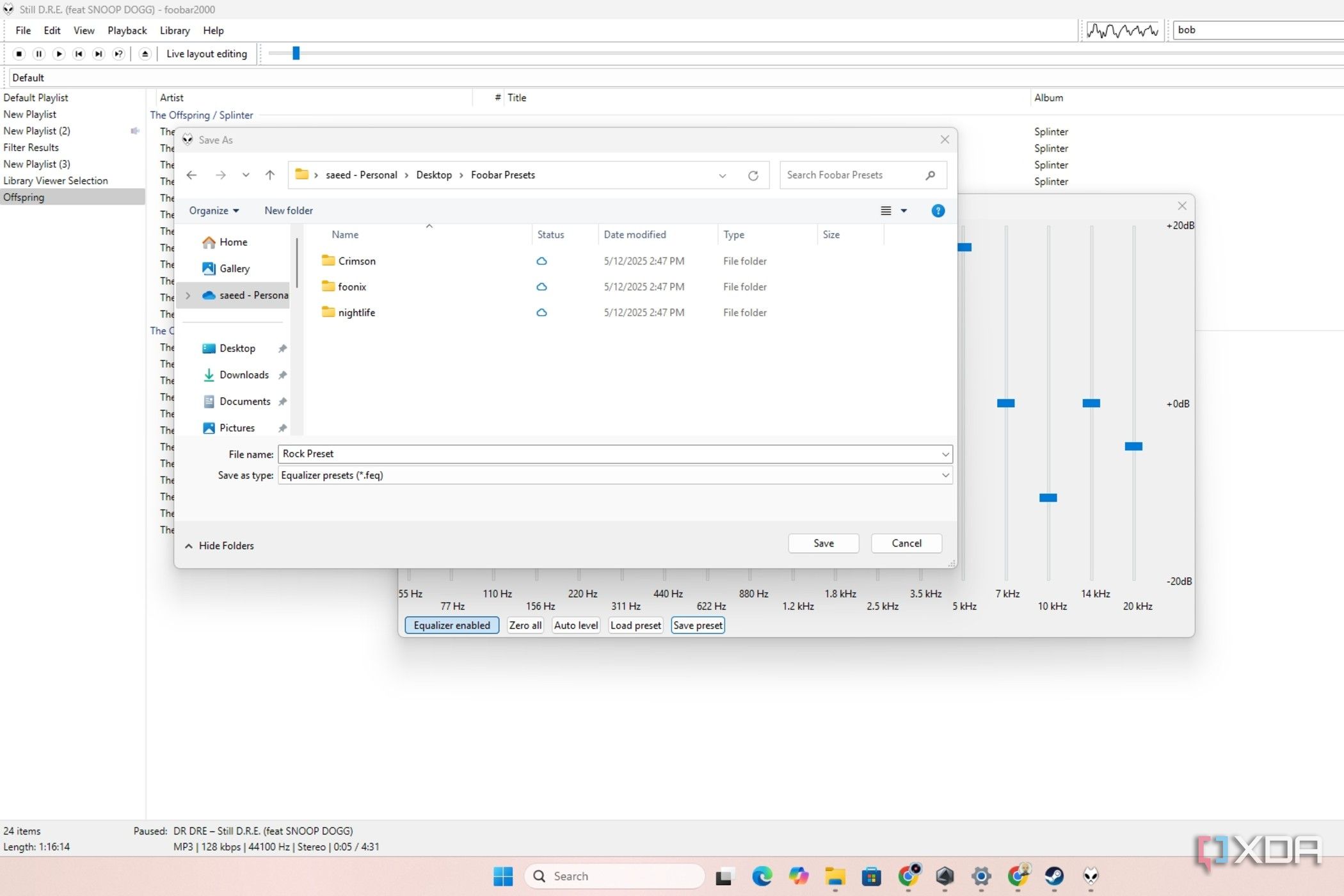Select the Offspring playlist
Image resolution: width=1344 pixels, height=896 pixels.
pyautogui.click(x=72, y=197)
